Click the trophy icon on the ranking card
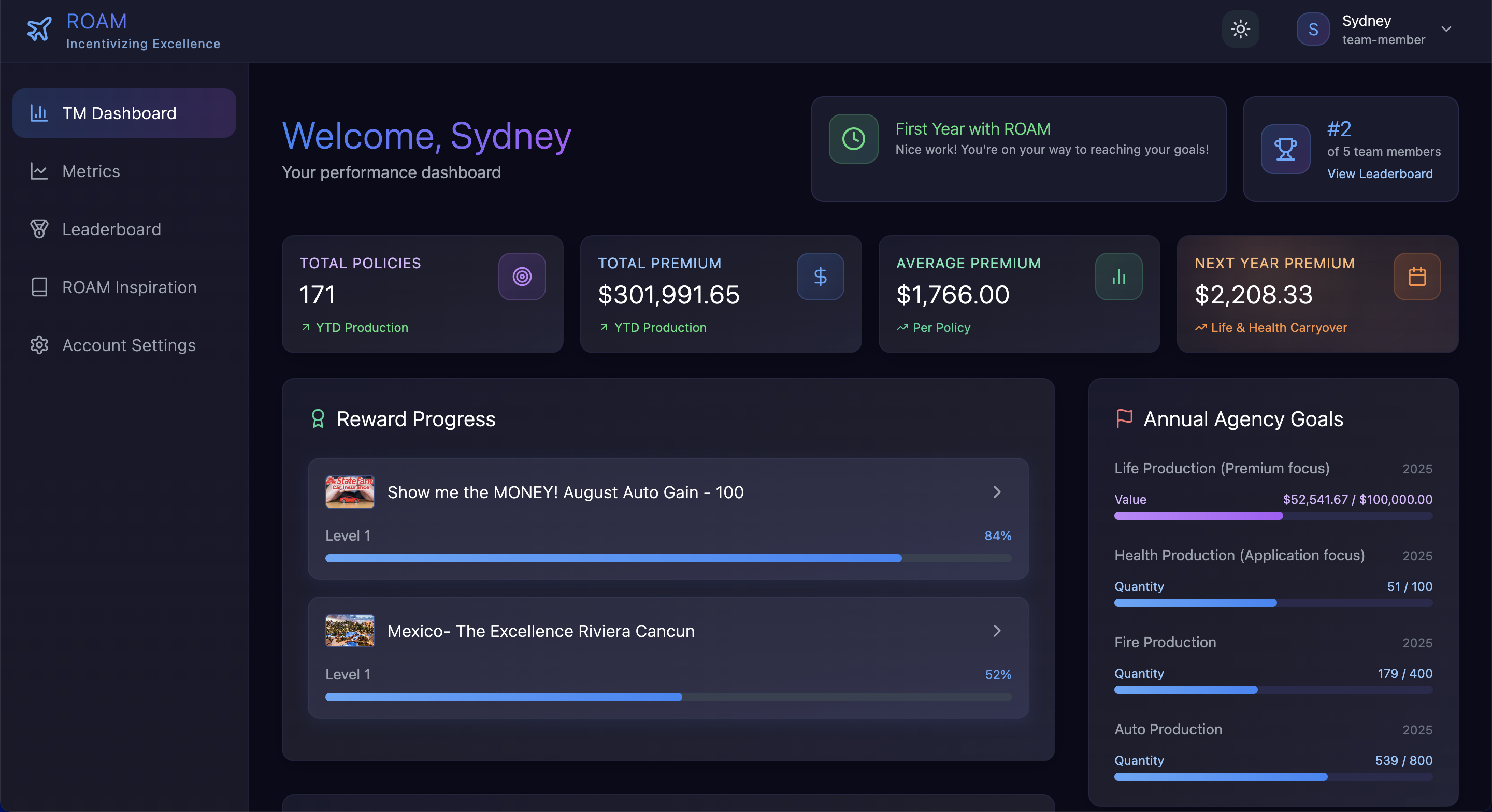Viewport: 1492px width, 812px height. [1285, 150]
